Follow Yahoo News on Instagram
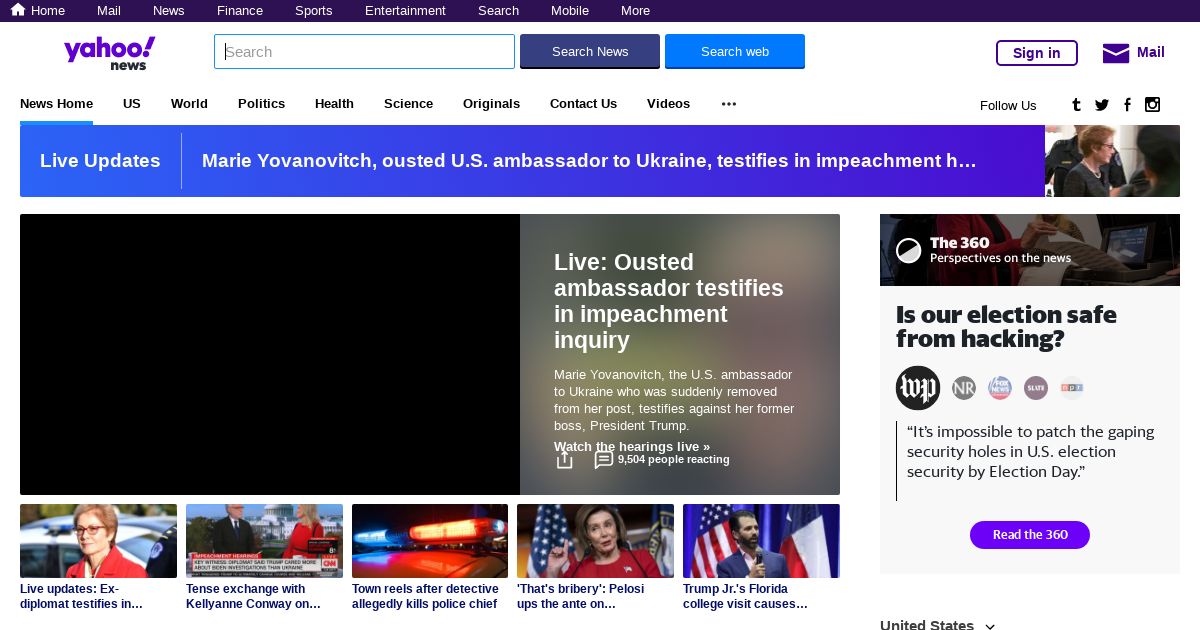Viewport: 1200px width, 630px height. click(1152, 105)
